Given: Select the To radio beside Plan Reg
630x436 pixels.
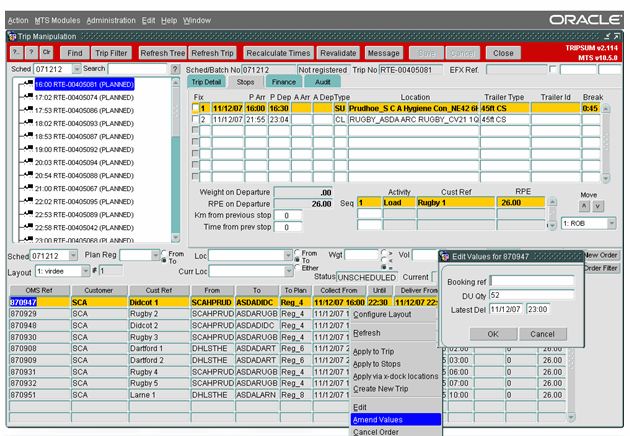Looking at the screenshot, I should point(164,260).
